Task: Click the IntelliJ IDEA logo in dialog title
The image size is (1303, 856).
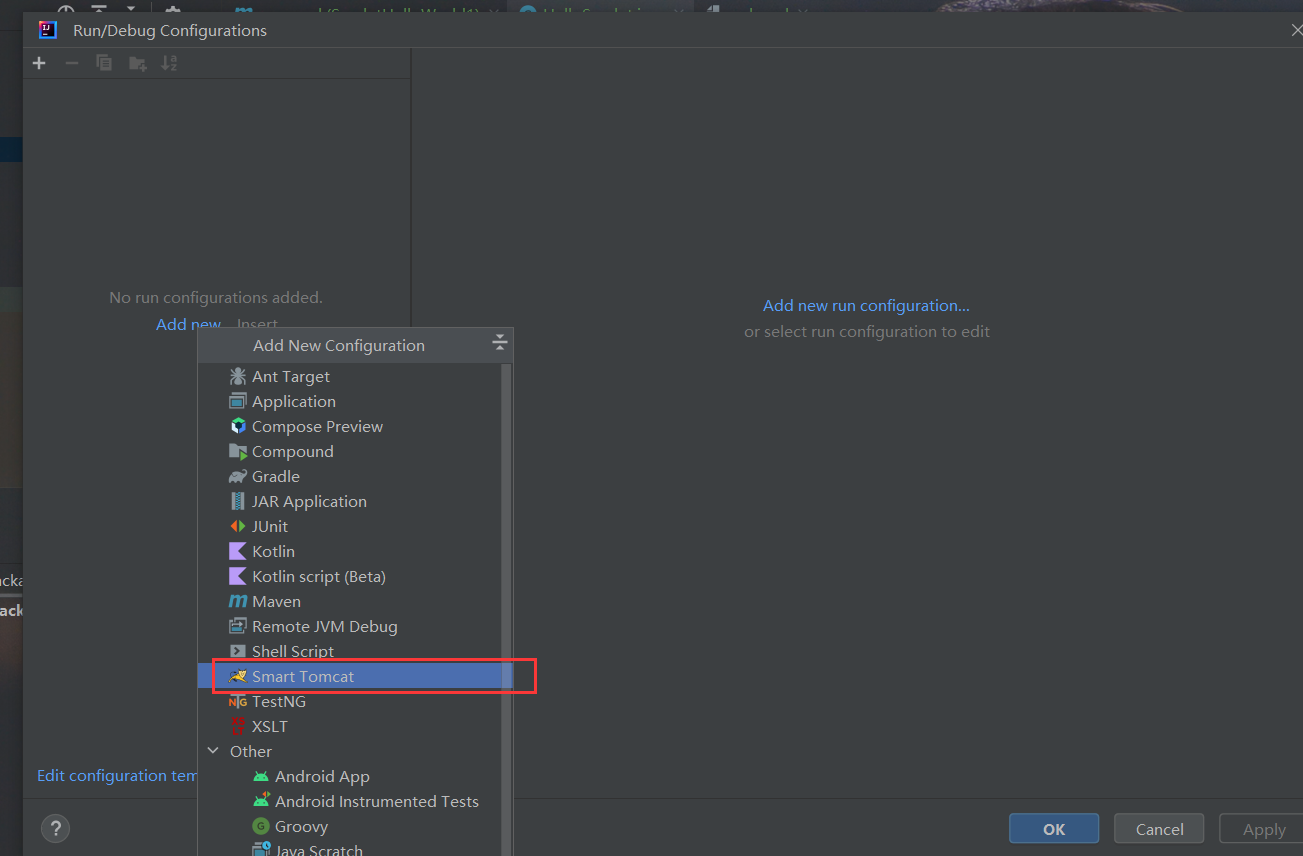Action: (48, 30)
